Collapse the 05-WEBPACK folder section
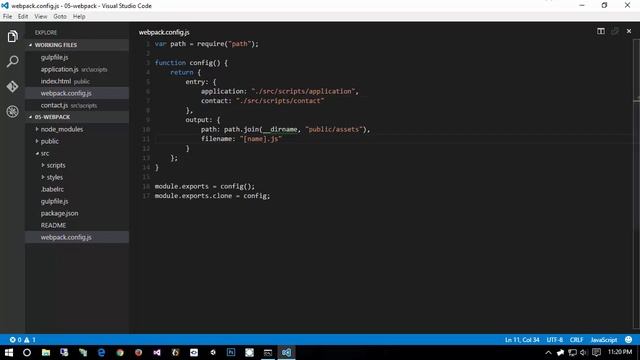Image resolution: width=640 pixels, height=360 pixels. pos(77,117)
